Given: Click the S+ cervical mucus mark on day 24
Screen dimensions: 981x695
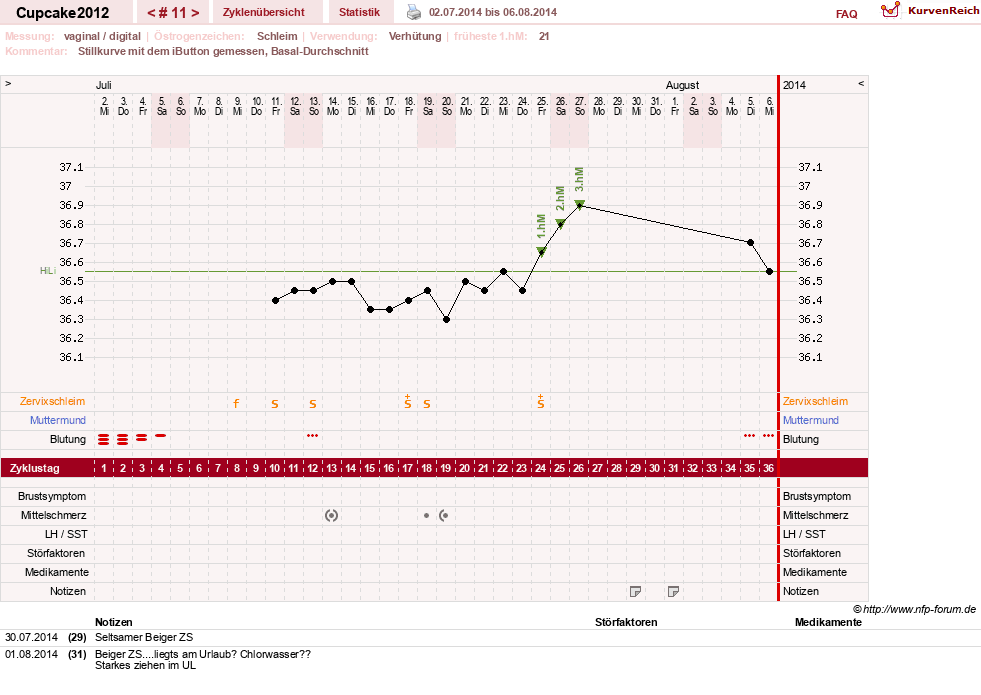Looking at the screenshot, I should click(x=541, y=402).
